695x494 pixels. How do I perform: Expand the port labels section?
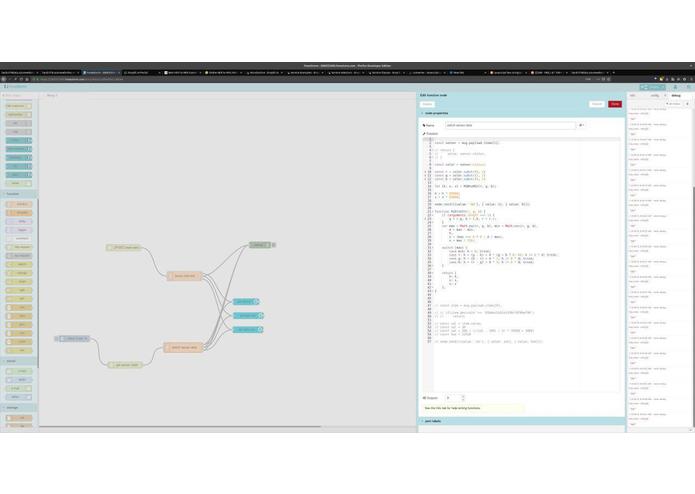click(x=521, y=421)
